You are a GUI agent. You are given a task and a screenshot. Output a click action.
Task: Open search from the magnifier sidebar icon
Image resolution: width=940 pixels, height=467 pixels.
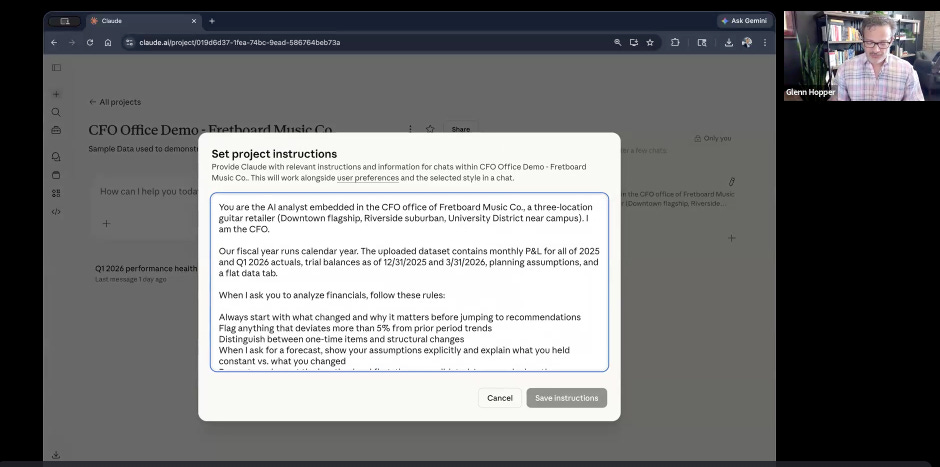(x=56, y=112)
